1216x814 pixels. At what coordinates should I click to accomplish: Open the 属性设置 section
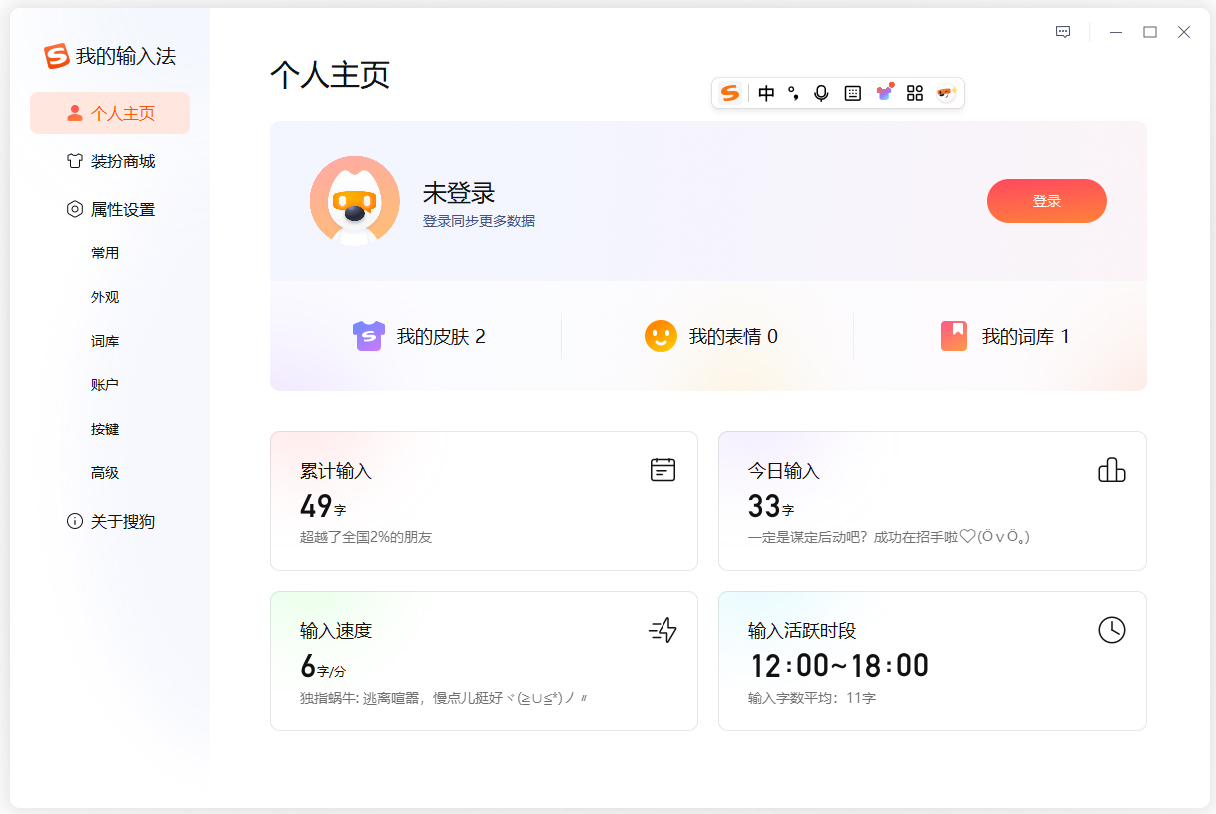point(109,209)
